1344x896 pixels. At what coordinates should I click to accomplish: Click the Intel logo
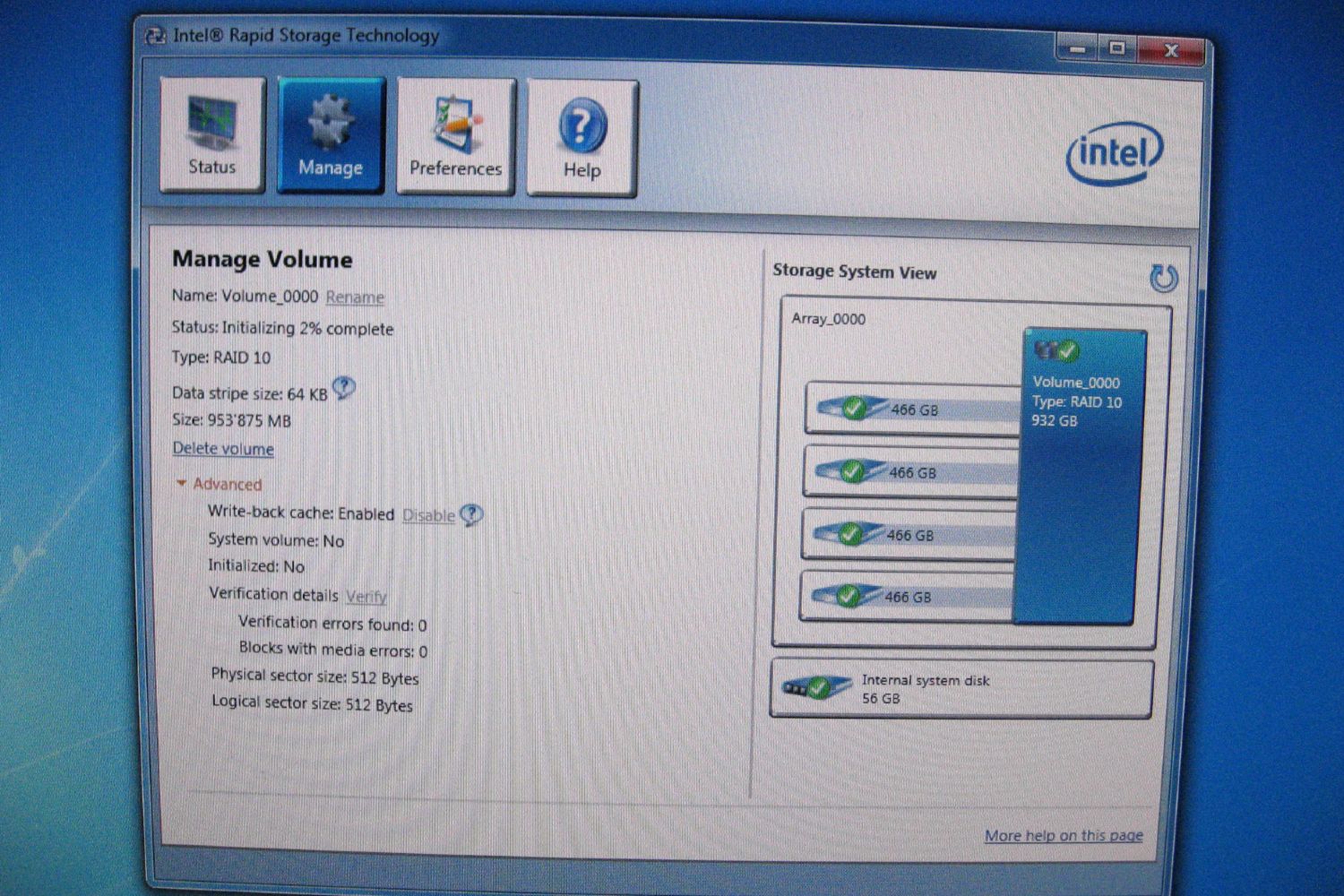1114,153
